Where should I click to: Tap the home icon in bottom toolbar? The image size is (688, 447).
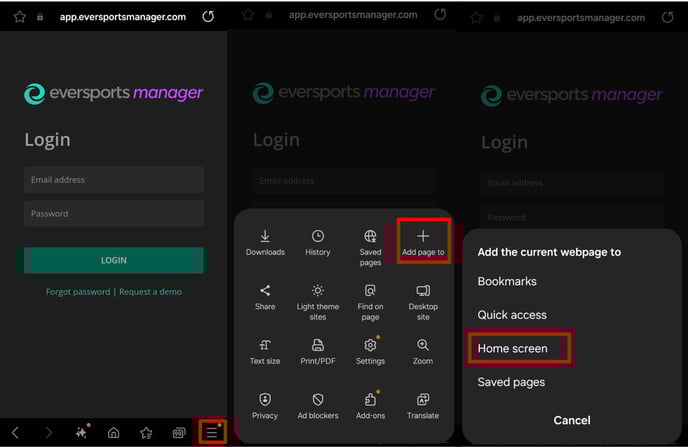pyautogui.click(x=114, y=433)
